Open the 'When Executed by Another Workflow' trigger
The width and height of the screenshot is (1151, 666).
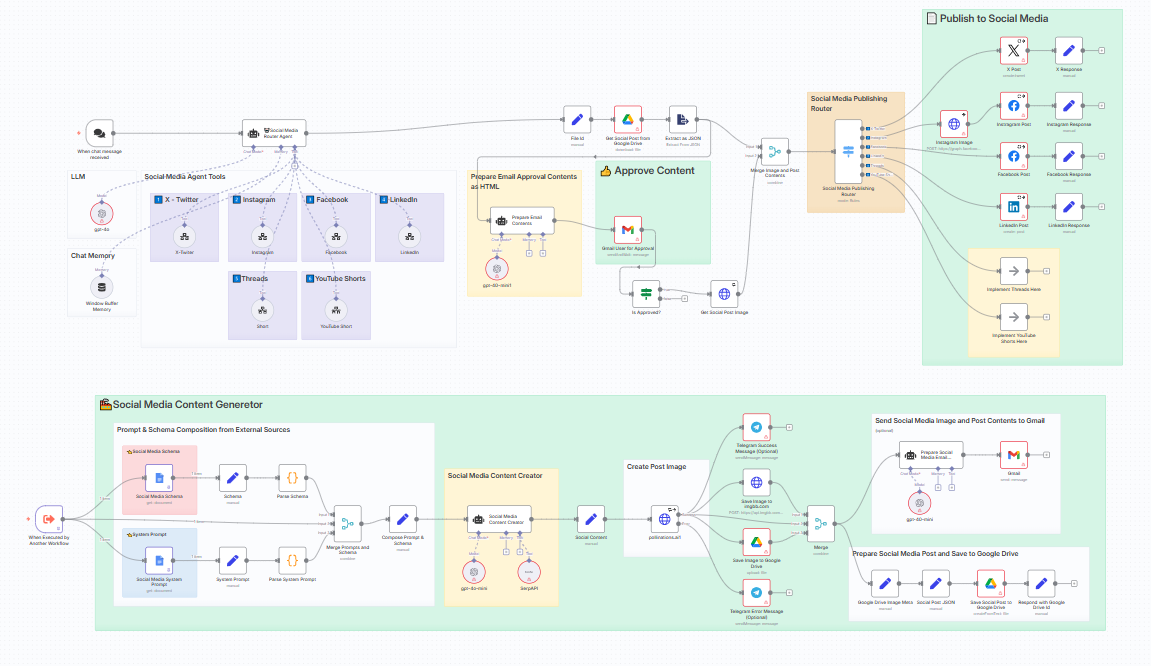(49, 519)
